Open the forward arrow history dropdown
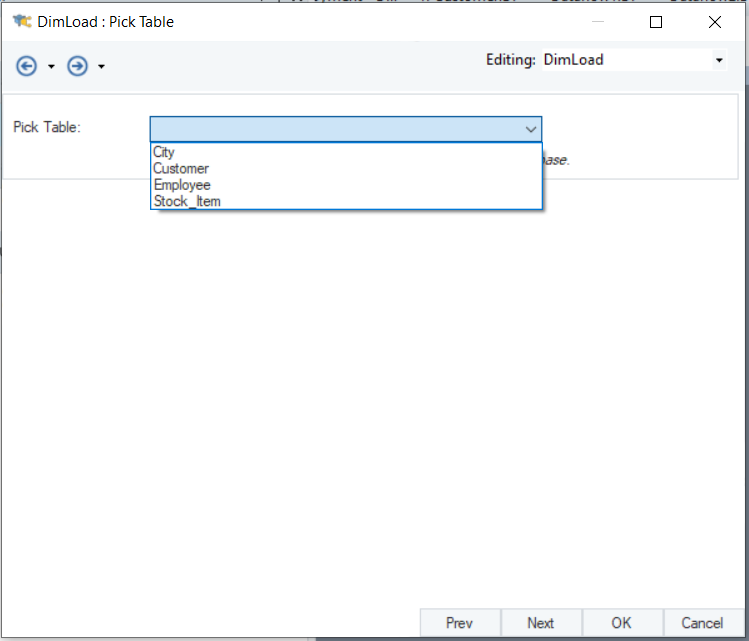This screenshot has width=749, height=641. point(102,67)
